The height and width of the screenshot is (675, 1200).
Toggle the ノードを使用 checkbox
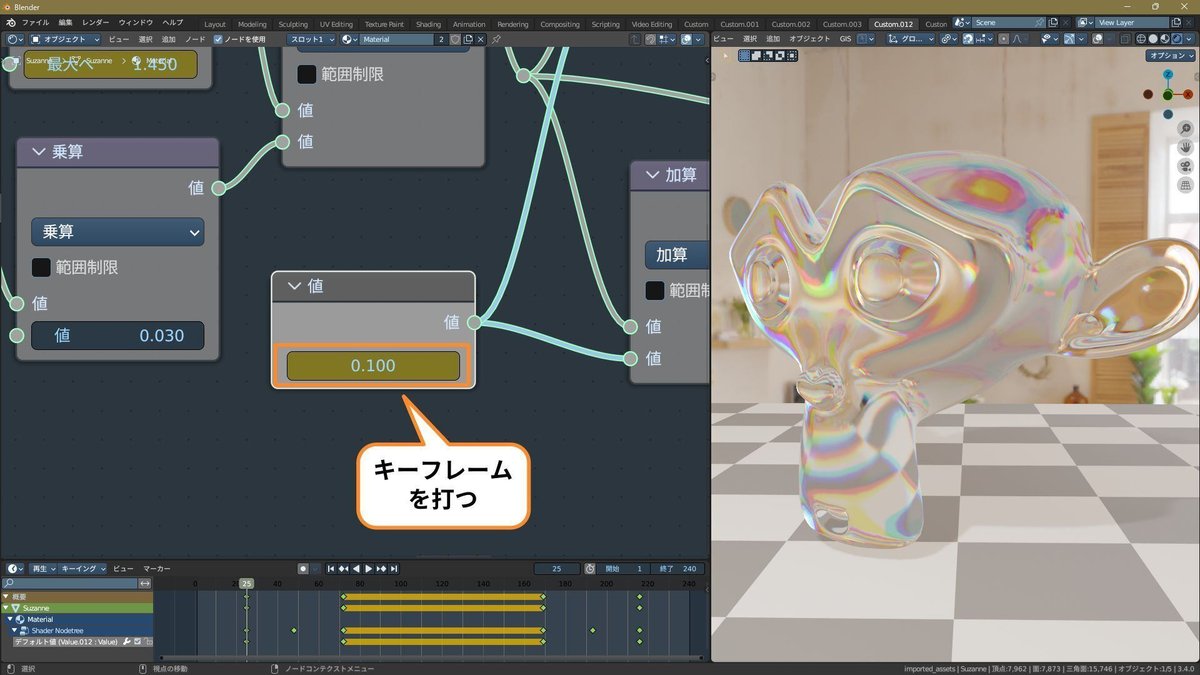click(218, 39)
